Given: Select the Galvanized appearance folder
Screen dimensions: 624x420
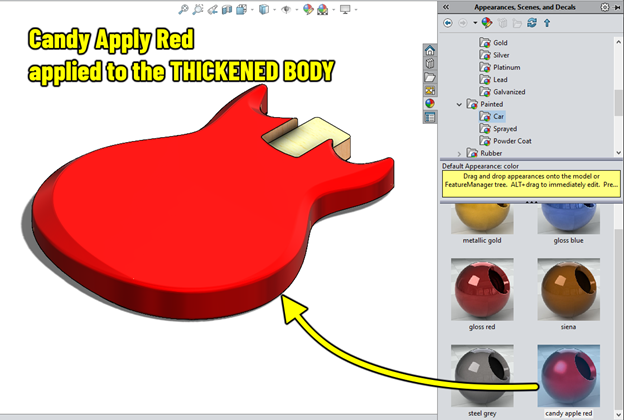Looking at the screenshot, I should tap(503, 92).
